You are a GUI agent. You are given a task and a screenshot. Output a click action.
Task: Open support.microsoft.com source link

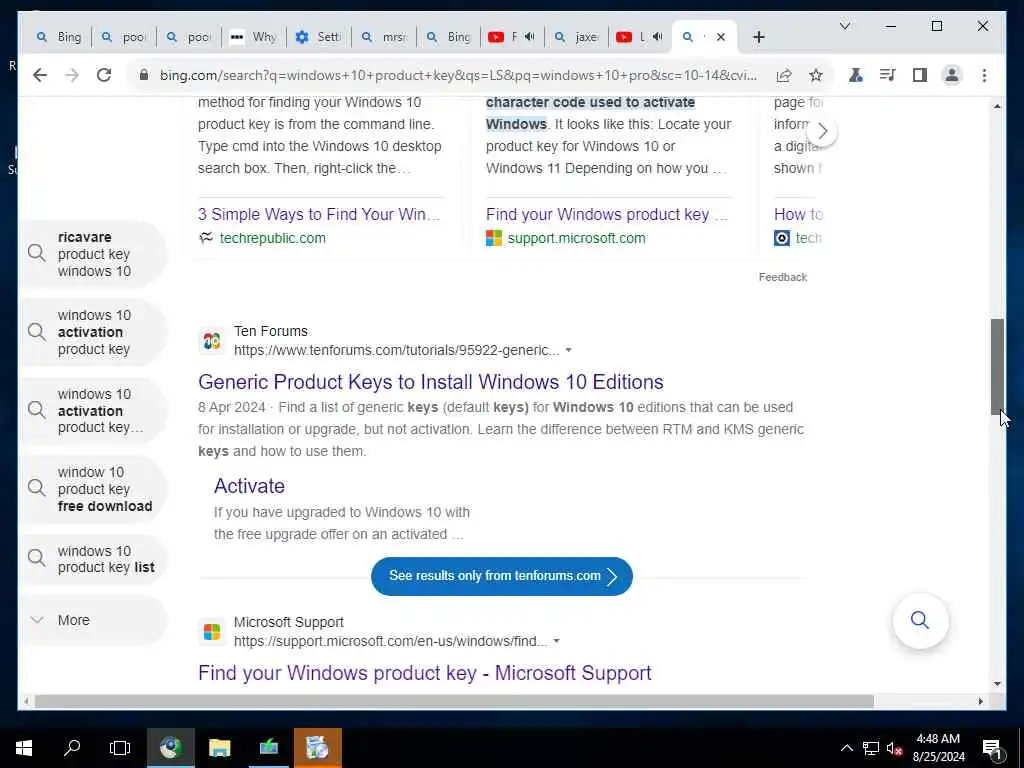tap(577, 238)
